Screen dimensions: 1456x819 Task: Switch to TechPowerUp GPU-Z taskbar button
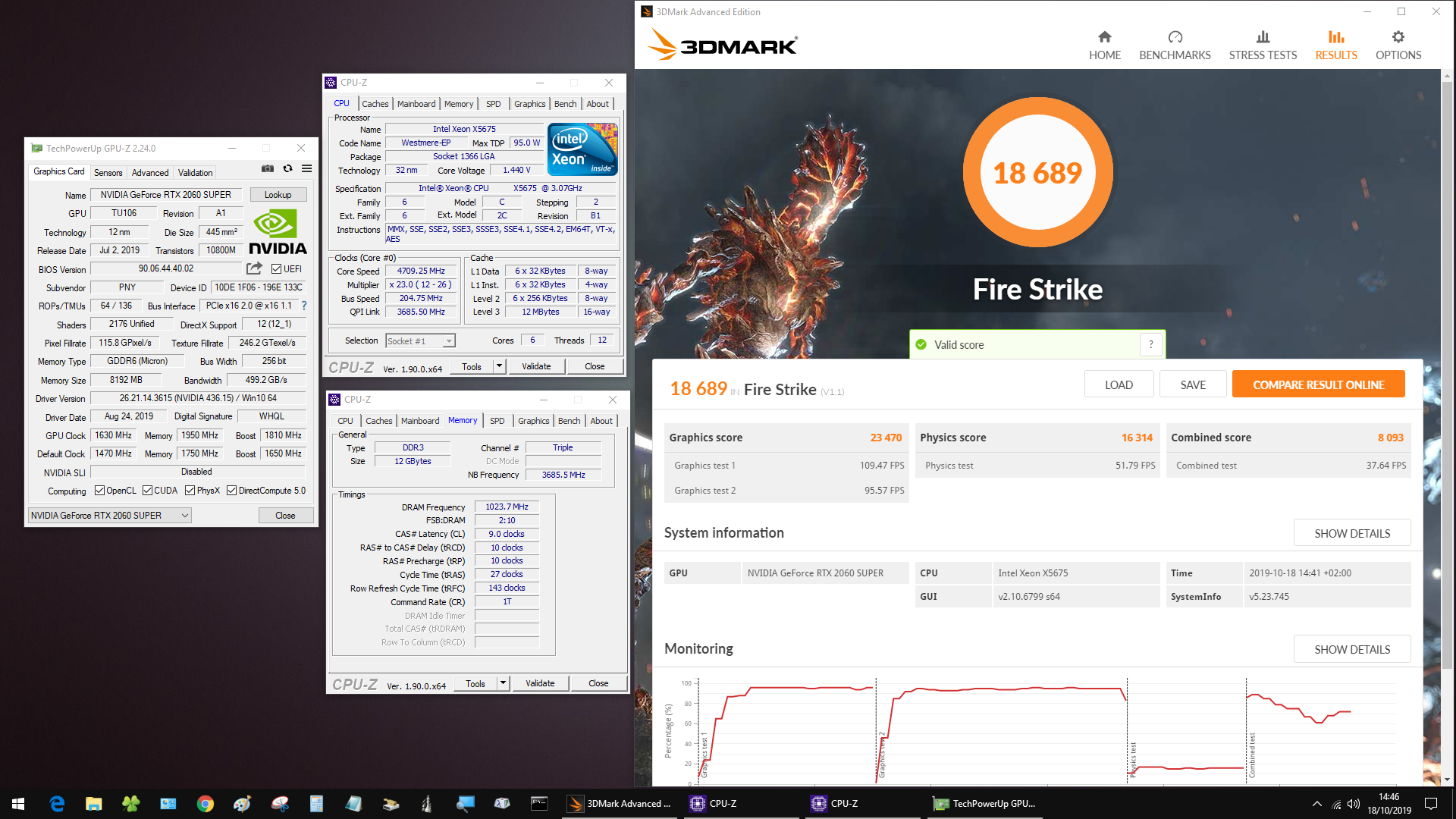[984, 804]
